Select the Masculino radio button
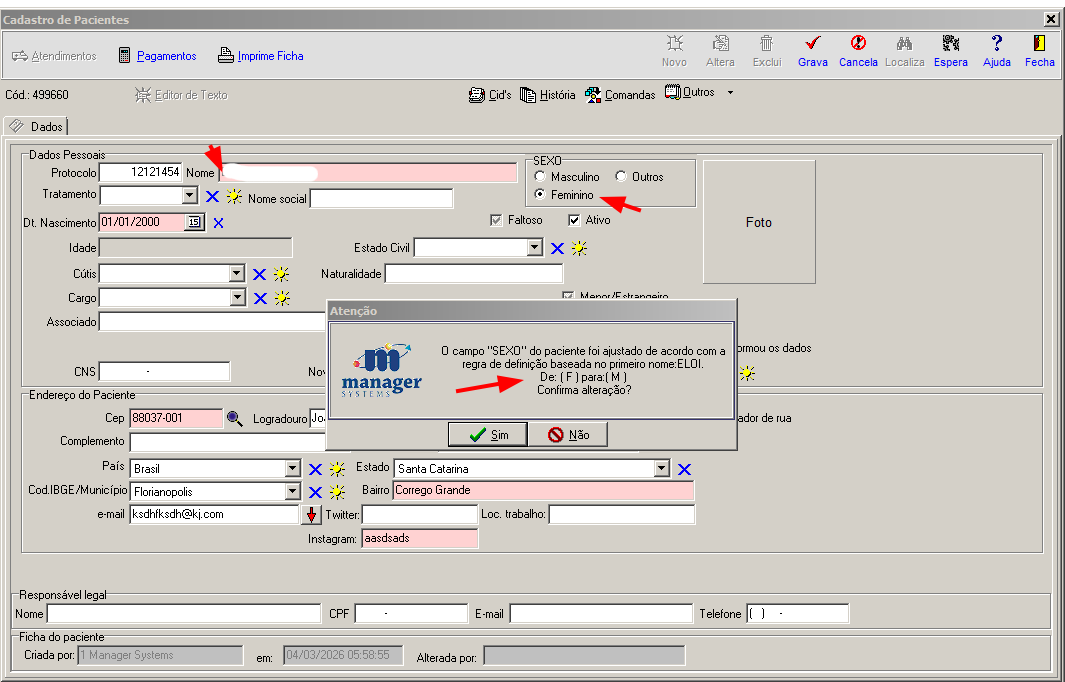 click(x=541, y=177)
